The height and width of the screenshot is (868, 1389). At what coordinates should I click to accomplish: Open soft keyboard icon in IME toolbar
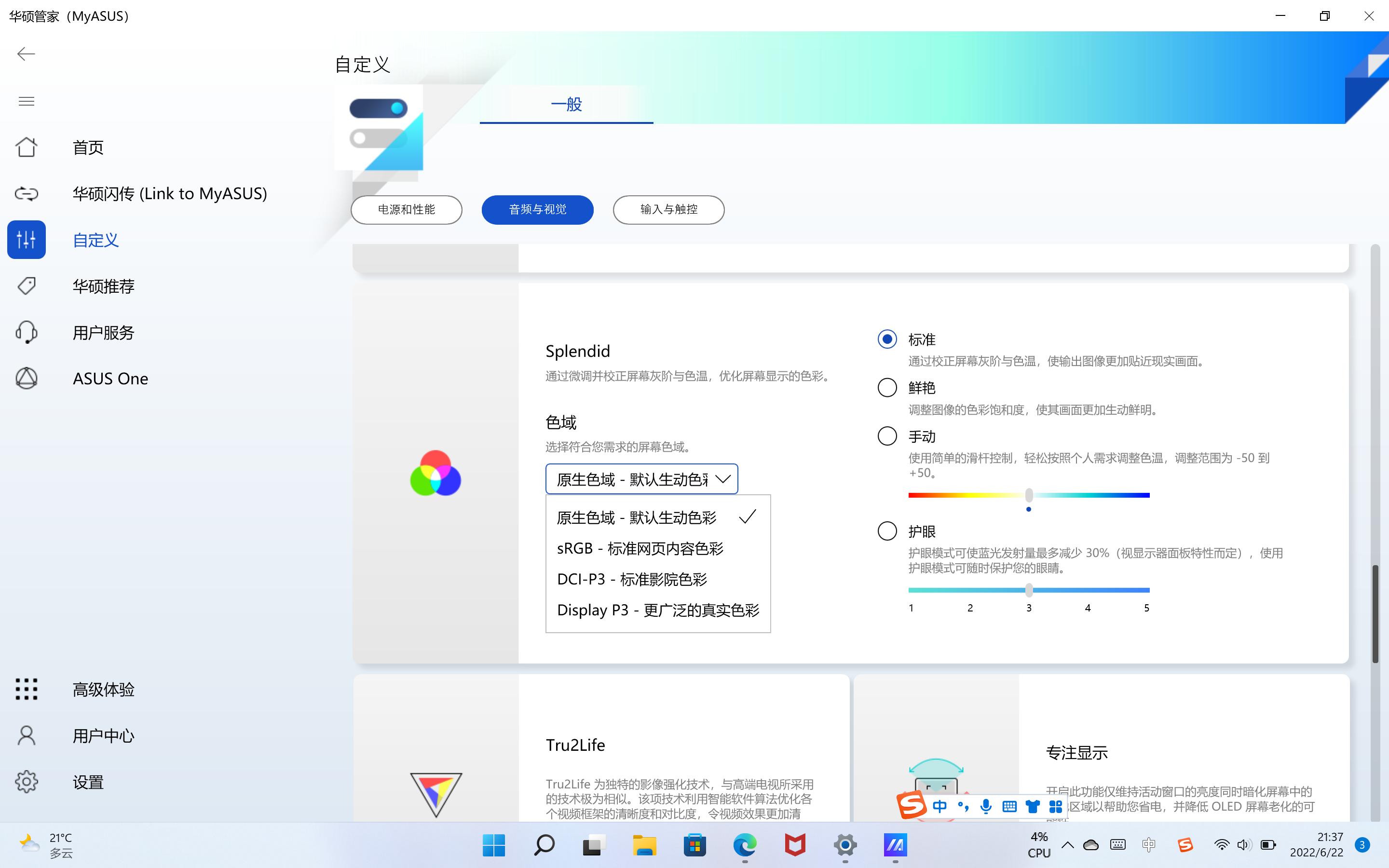(1009, 807)
